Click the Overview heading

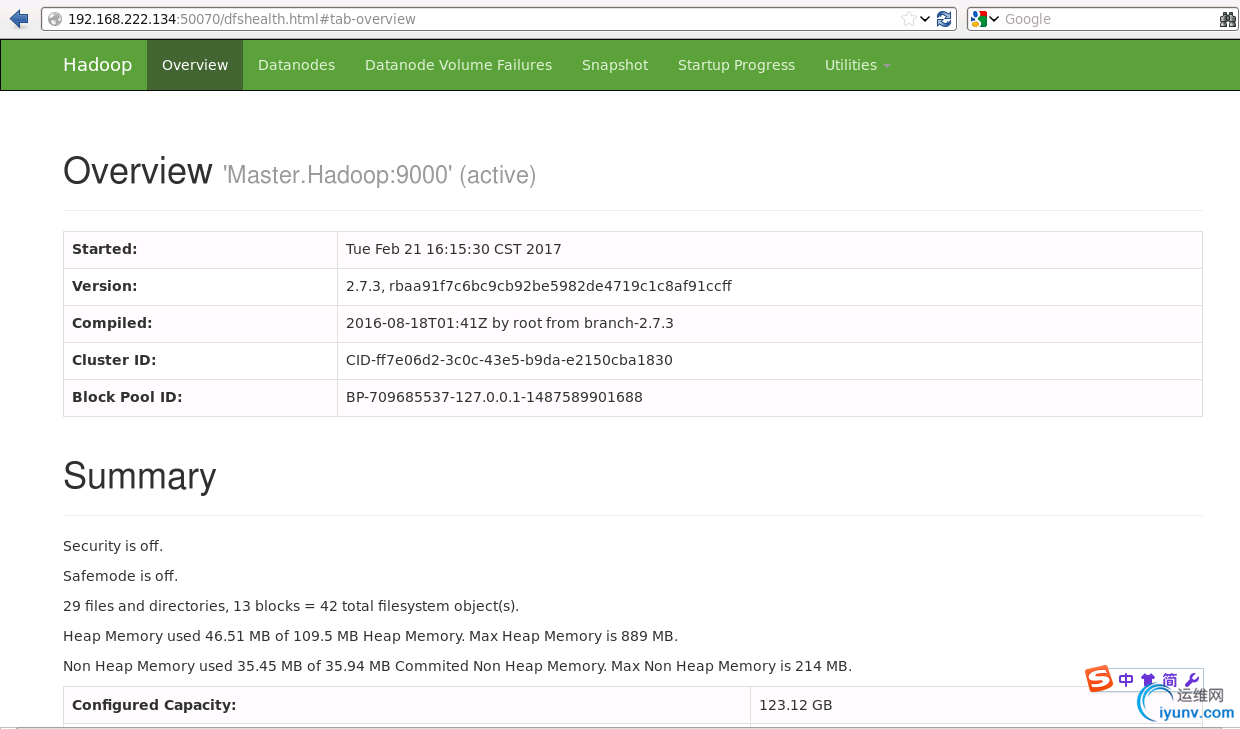(x=138, y=172)
